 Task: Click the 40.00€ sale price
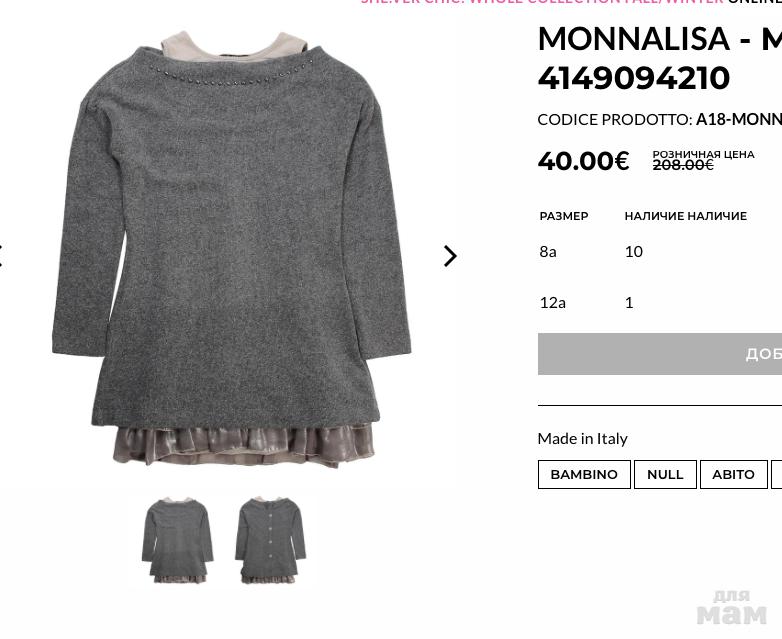coord(583,161)
